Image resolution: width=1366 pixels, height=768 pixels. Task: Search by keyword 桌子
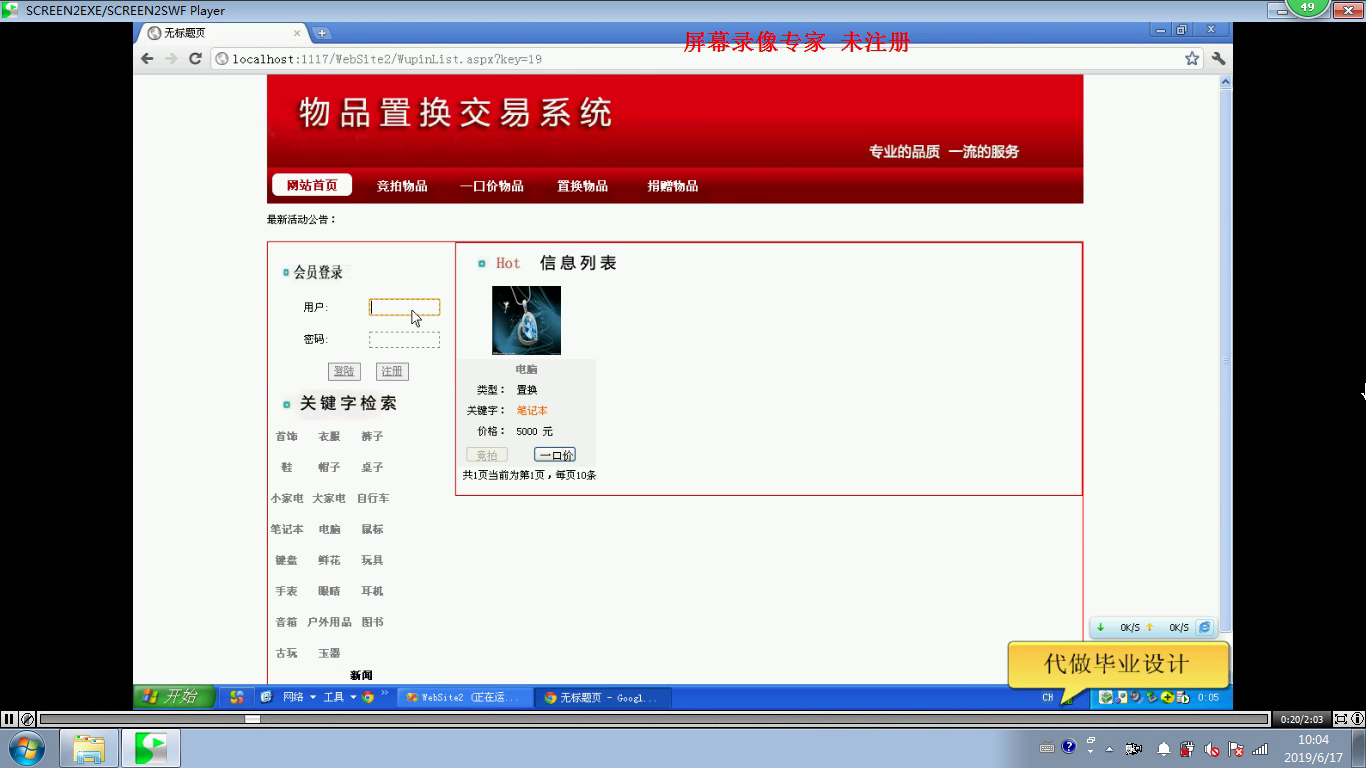click(x=372, y=467)
